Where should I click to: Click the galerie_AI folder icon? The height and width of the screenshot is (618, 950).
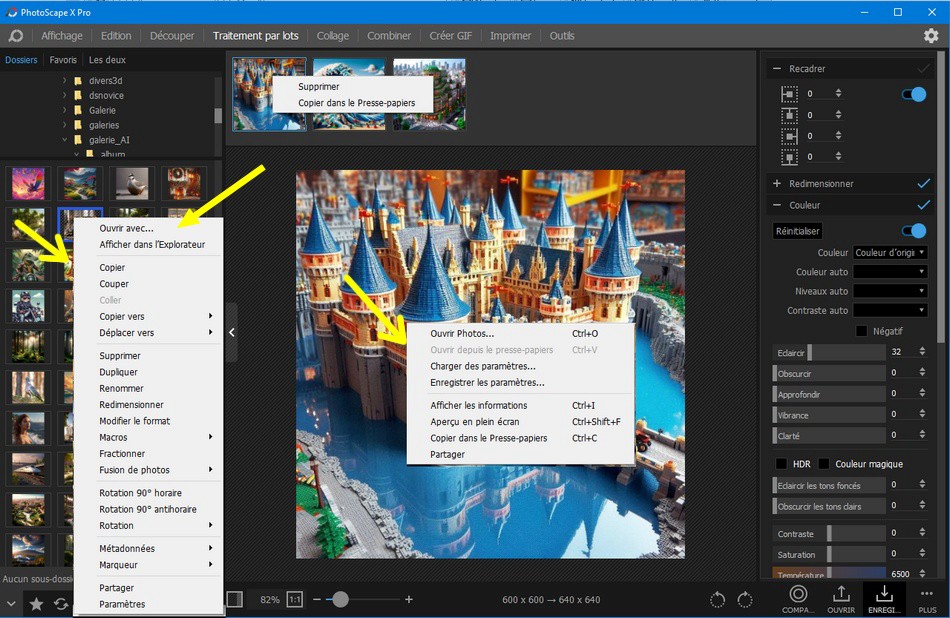click(x=78, y=140)
